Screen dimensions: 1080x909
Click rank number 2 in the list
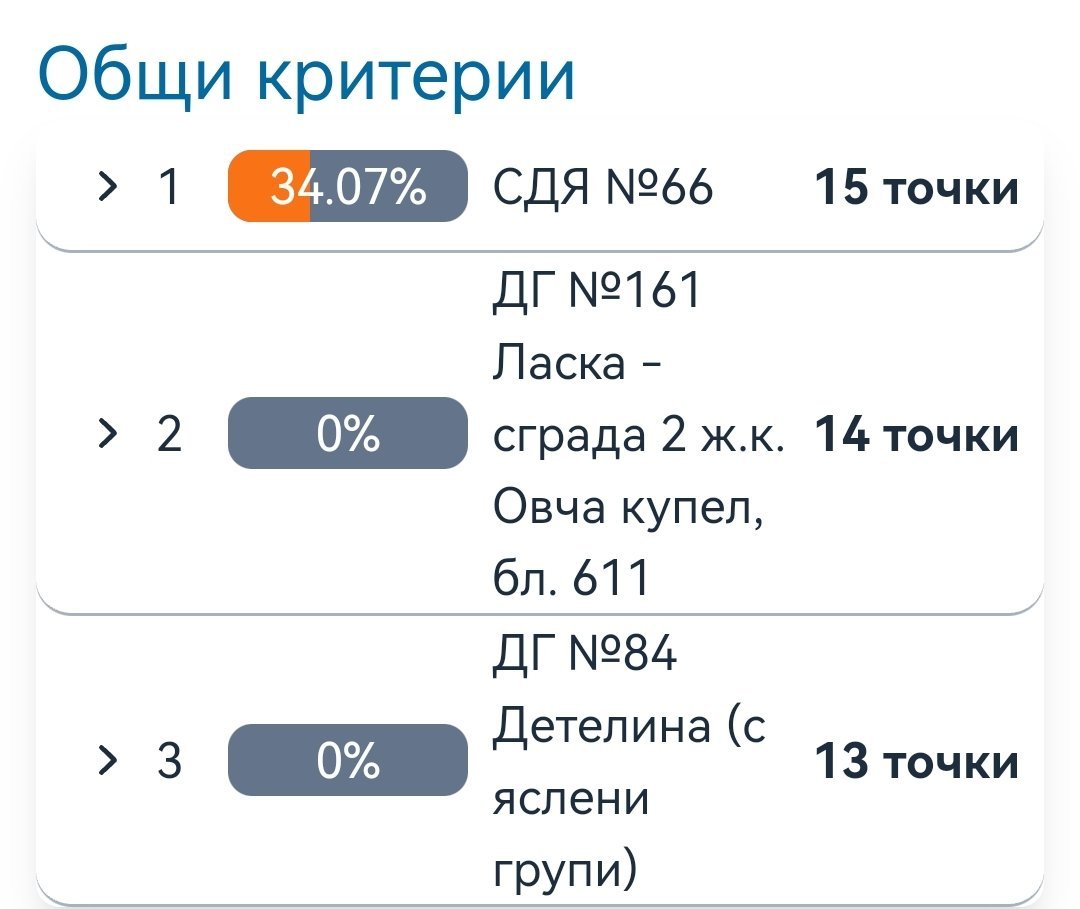169,435
